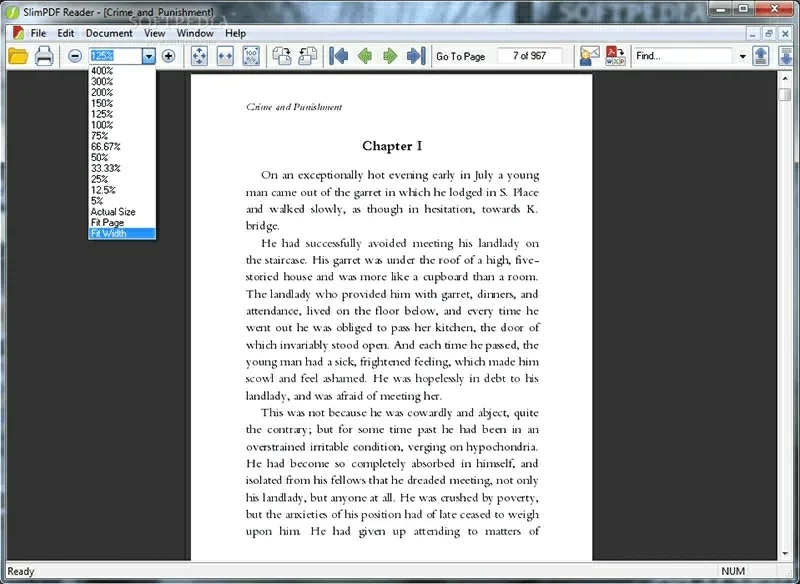Screen dimensions: 800x584
Task: Open the Document menu
Action: point(107,32)
